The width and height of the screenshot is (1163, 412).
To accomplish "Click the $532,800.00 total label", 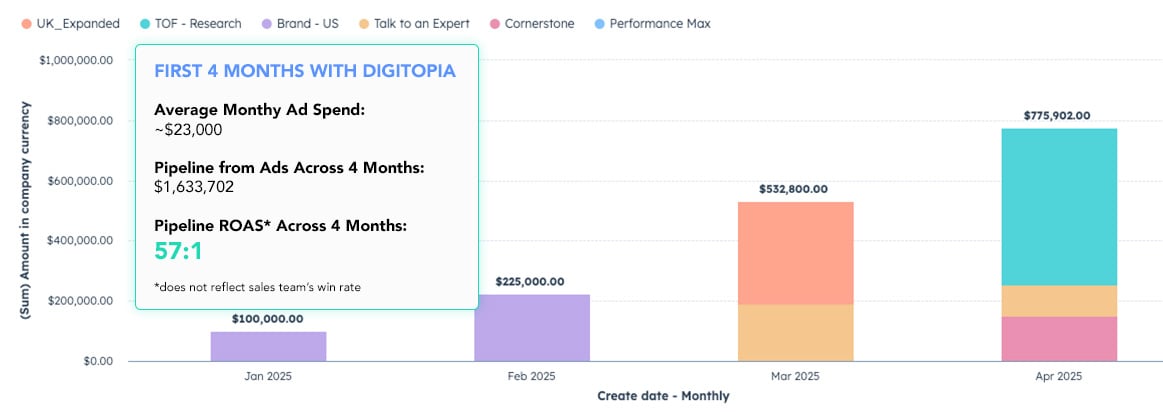I will pos(795,189).
